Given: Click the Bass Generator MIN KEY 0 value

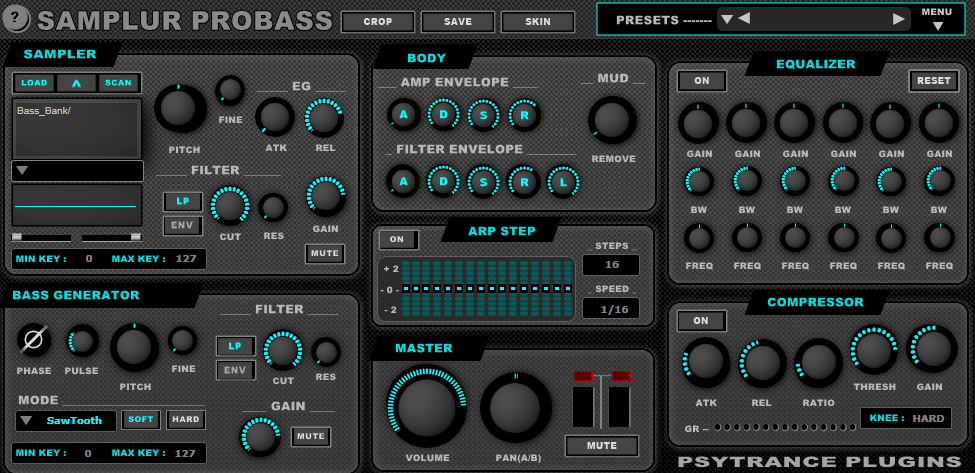Looking at the screenshot, I should (x=88, y=453).
